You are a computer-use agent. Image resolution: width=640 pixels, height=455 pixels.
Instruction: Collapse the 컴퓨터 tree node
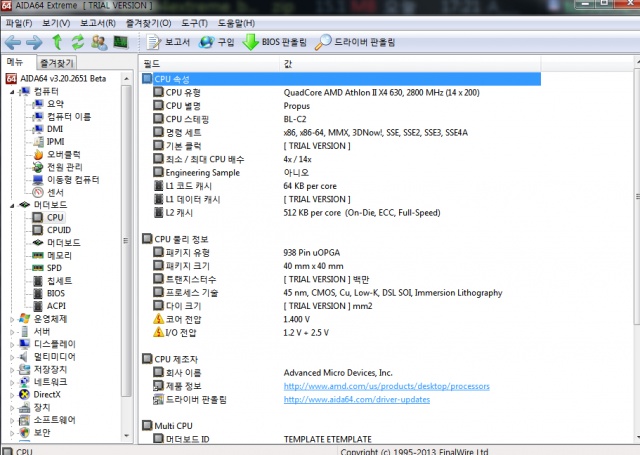tap(11, 91)
